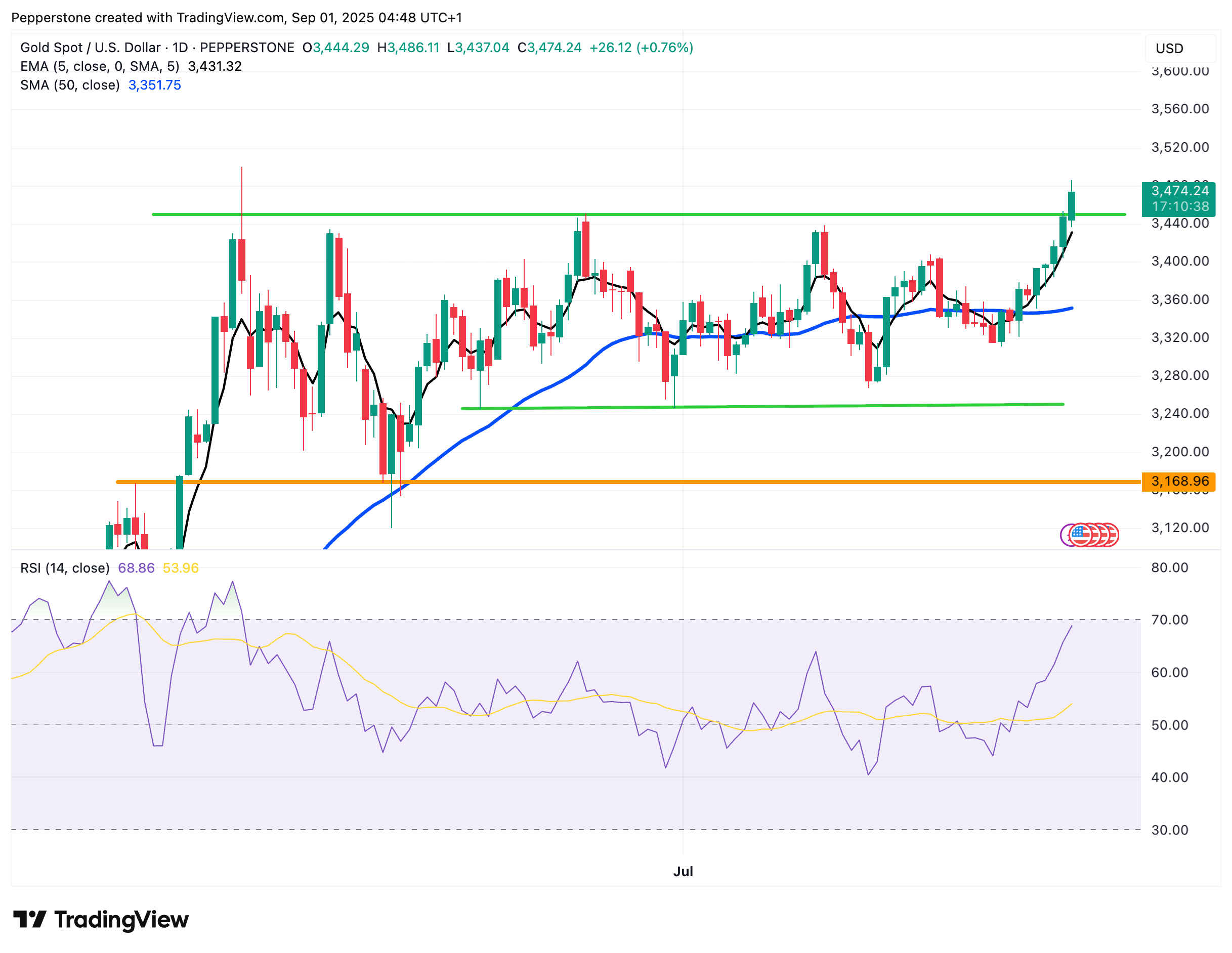Click the US flag economic event icon
Screen dimensions: 1232x953
[x=1081, y=535]
